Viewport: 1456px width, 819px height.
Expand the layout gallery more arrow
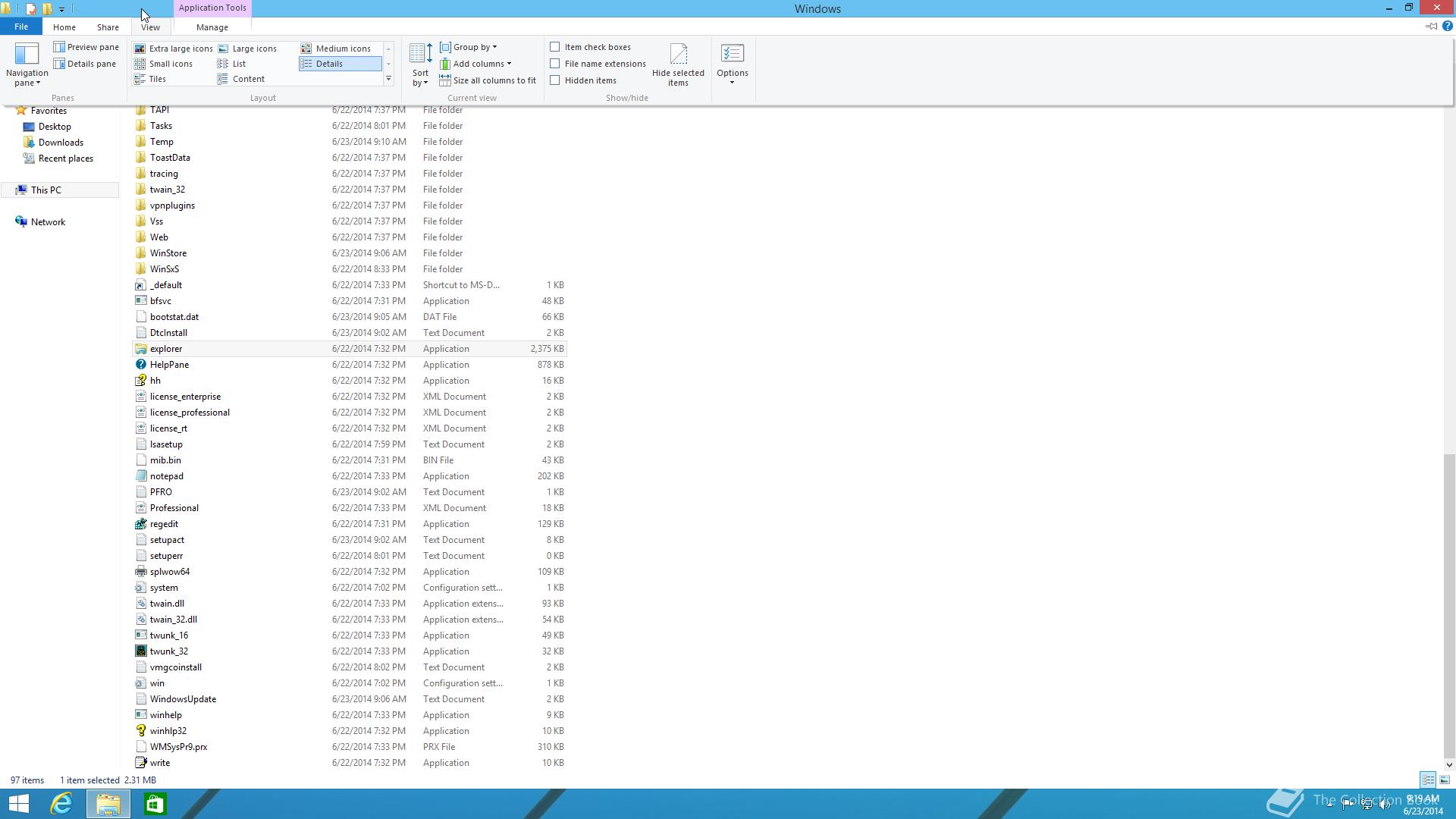point(388,79)
